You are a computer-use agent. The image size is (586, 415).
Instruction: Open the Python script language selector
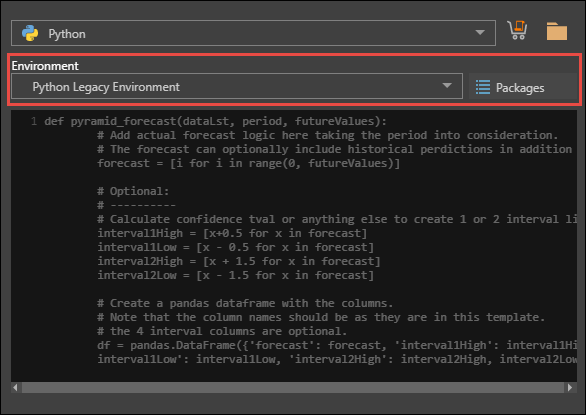[x=253, y=33]
